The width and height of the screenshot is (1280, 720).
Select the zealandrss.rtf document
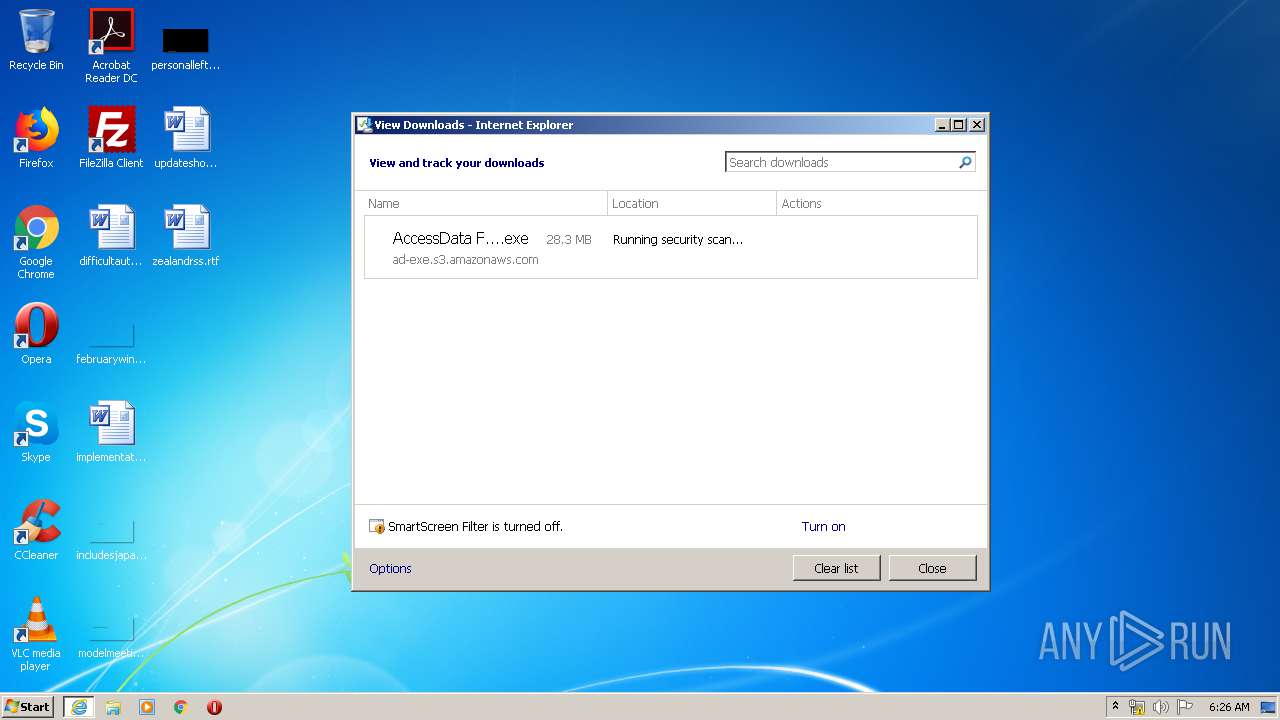point(186,237)
